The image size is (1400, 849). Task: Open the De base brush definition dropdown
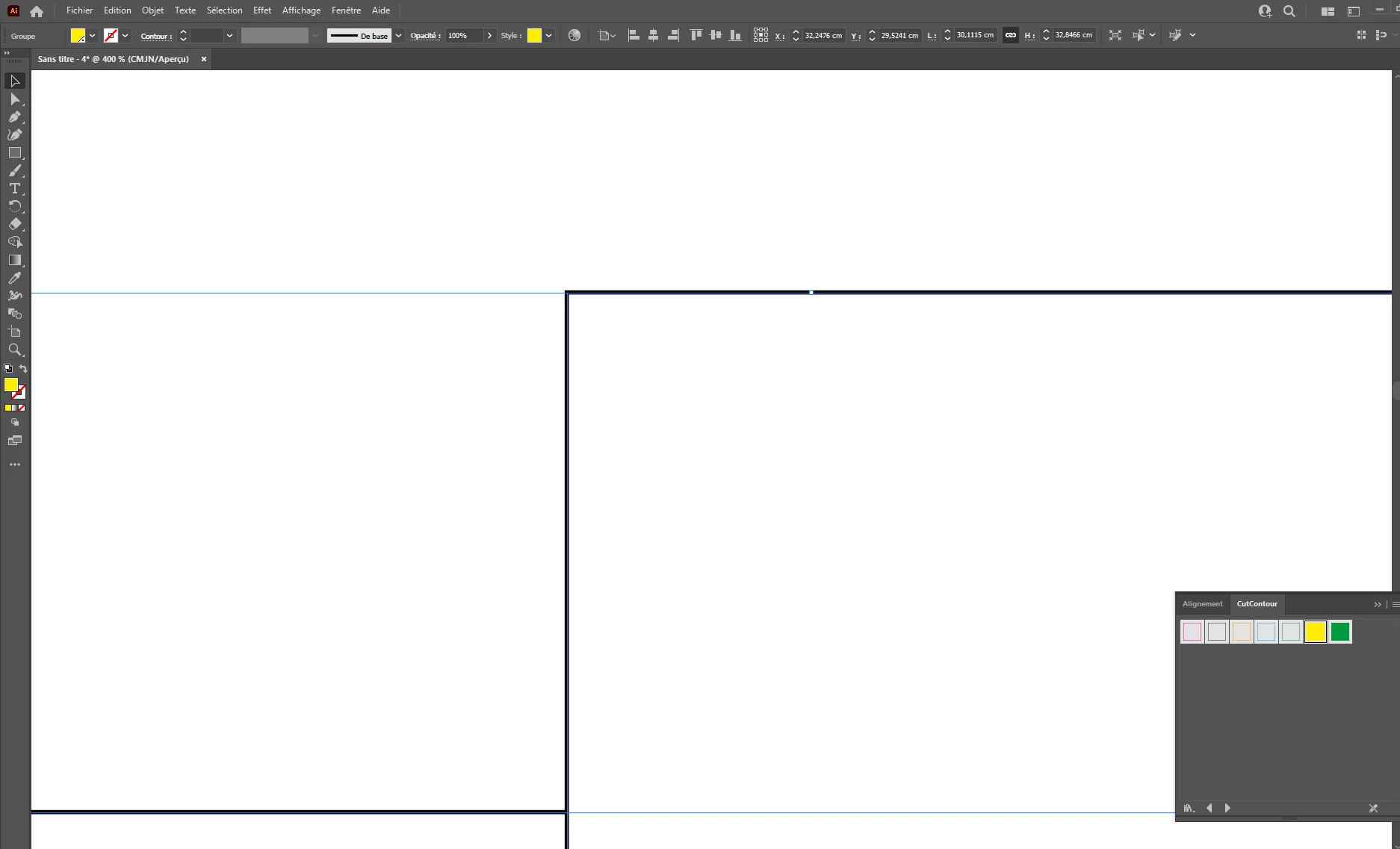pos(399,36)
